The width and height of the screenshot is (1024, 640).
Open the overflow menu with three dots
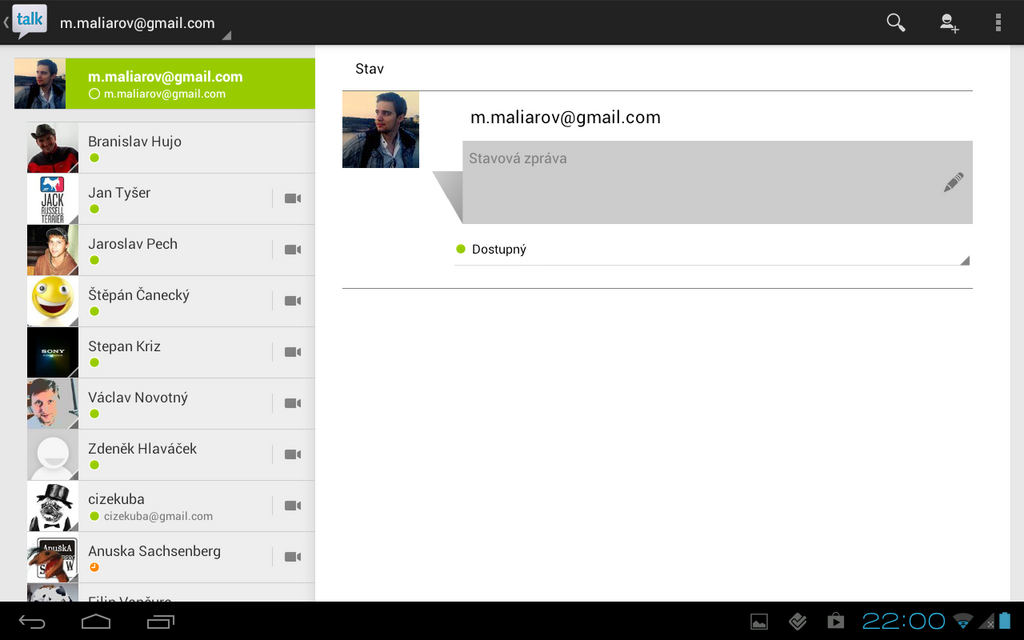pyautogui.click(x=998, y=22)
